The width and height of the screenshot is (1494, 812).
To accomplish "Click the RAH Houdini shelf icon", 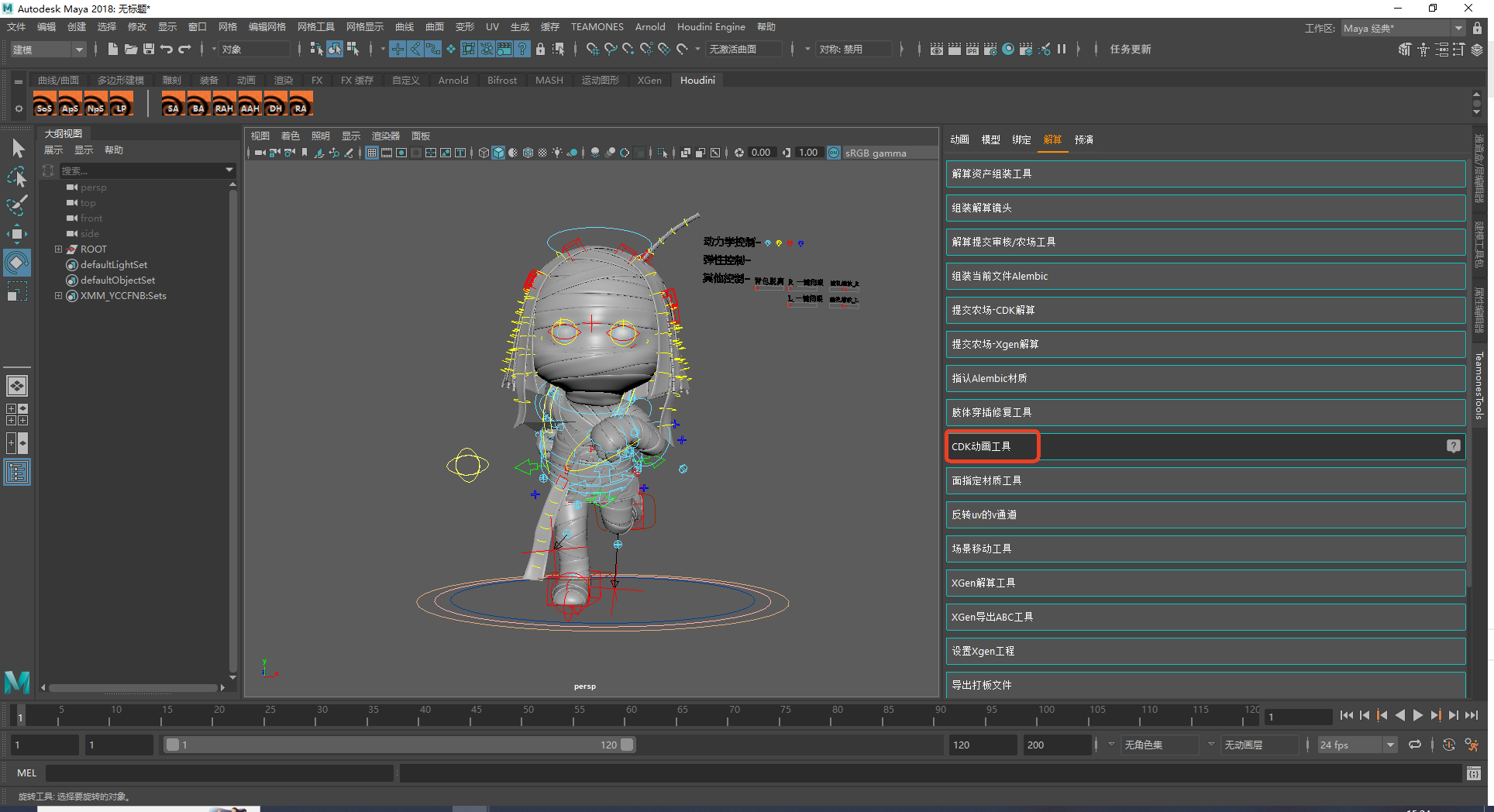I will 224,104.
